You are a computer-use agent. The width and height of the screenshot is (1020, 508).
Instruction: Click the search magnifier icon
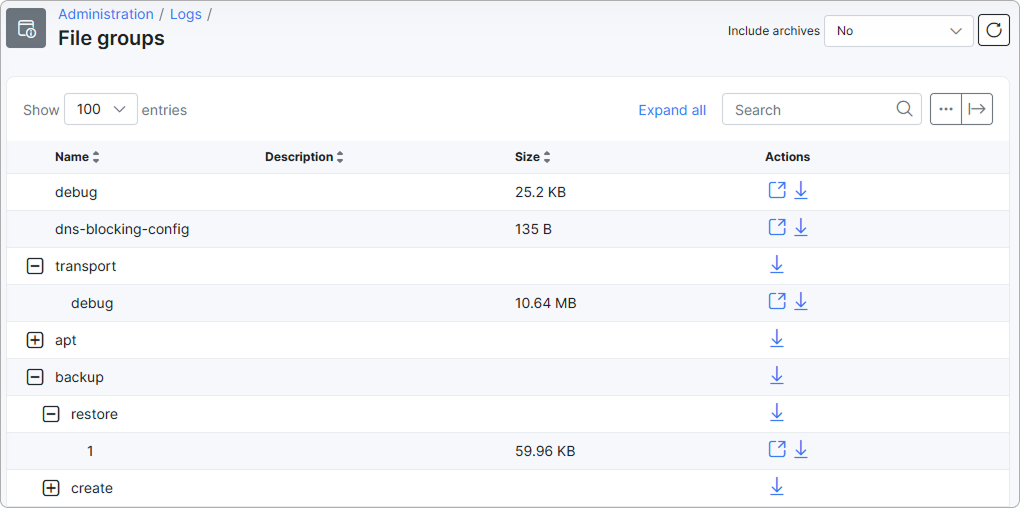[x=904, y=109]
